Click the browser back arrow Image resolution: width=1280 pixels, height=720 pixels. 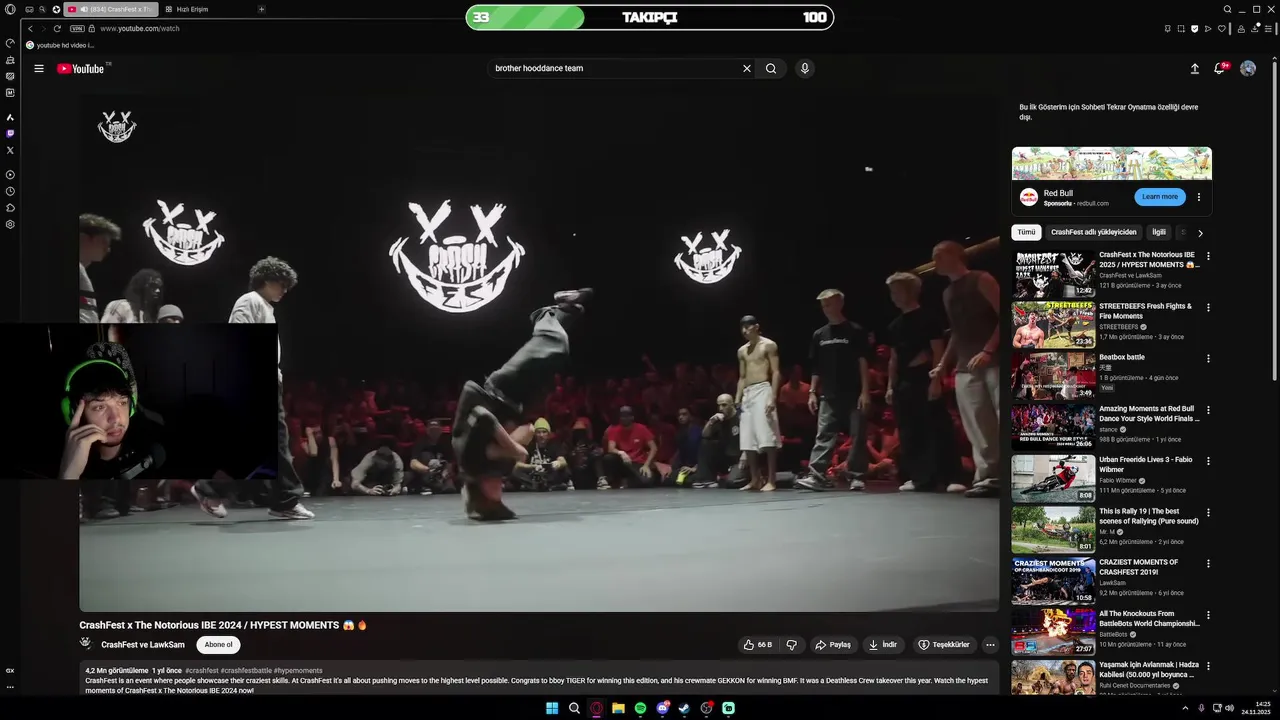click(x=31, y=28)
